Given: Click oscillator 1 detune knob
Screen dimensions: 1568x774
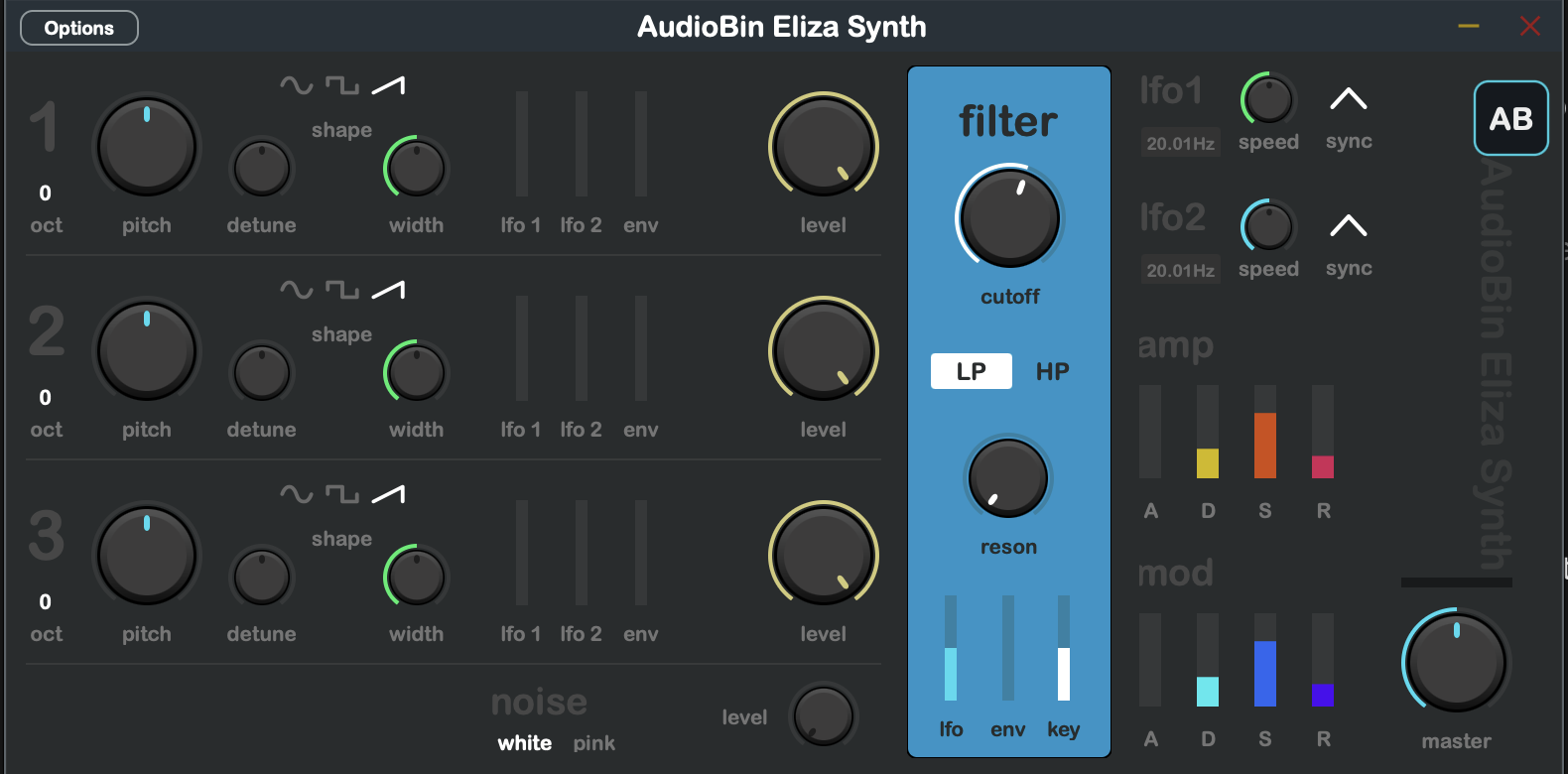Looking at the screenshot, I should pos(262,169).
